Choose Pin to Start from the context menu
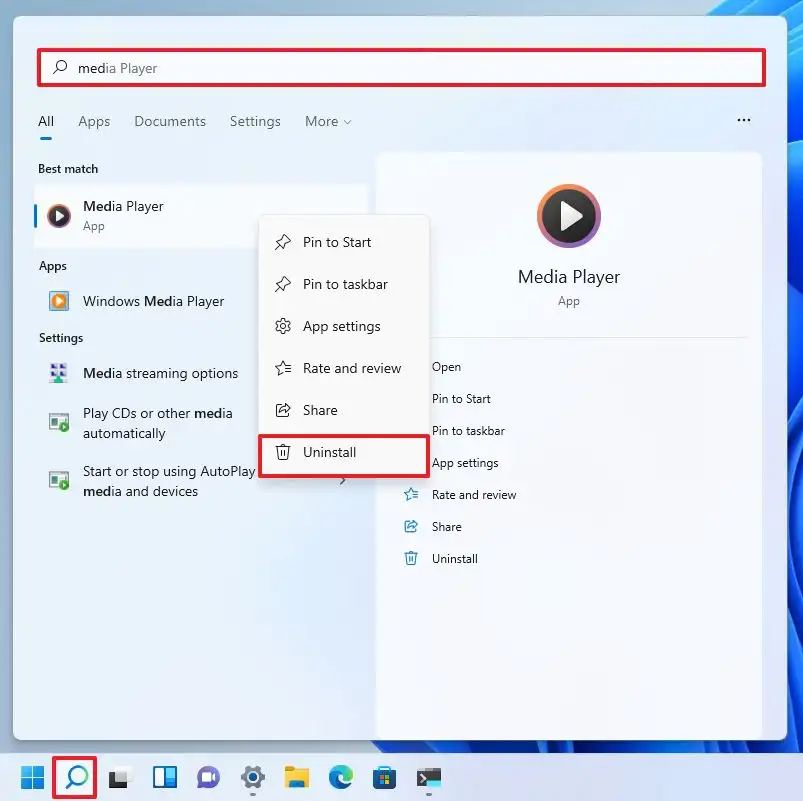The image size is (803, 801). pos(336,242)
